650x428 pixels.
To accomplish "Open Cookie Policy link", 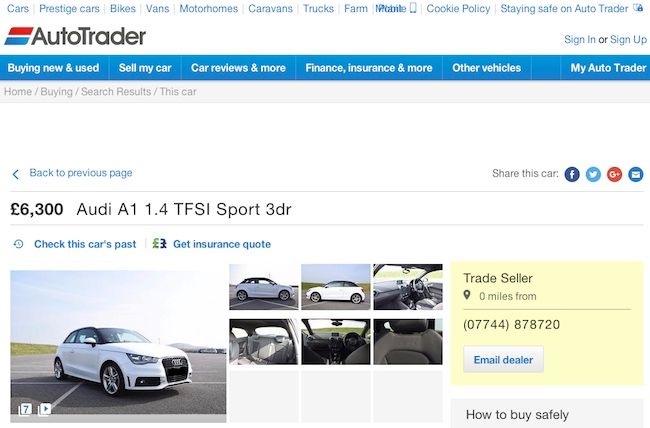I will (x=458, y=8).
